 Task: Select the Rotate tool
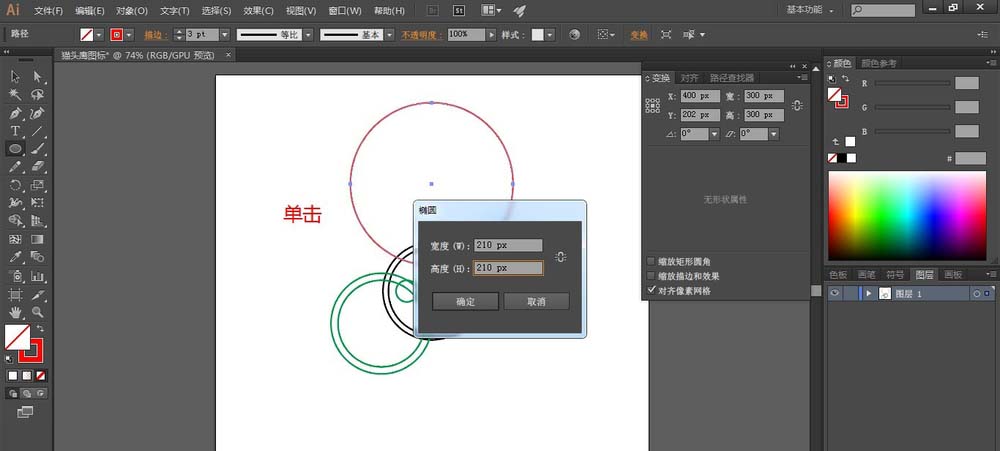[x=15, y=185]
